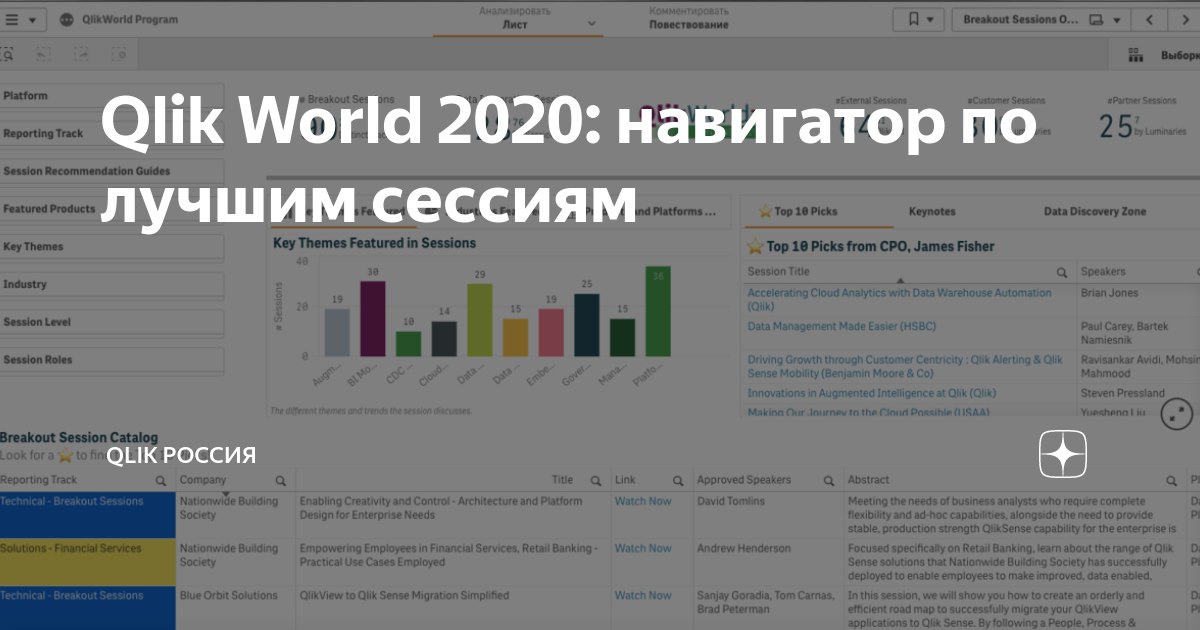The width and height of the screenshot is (1200, 630).
Task: Step forward in selections
Action: (81, 55)
